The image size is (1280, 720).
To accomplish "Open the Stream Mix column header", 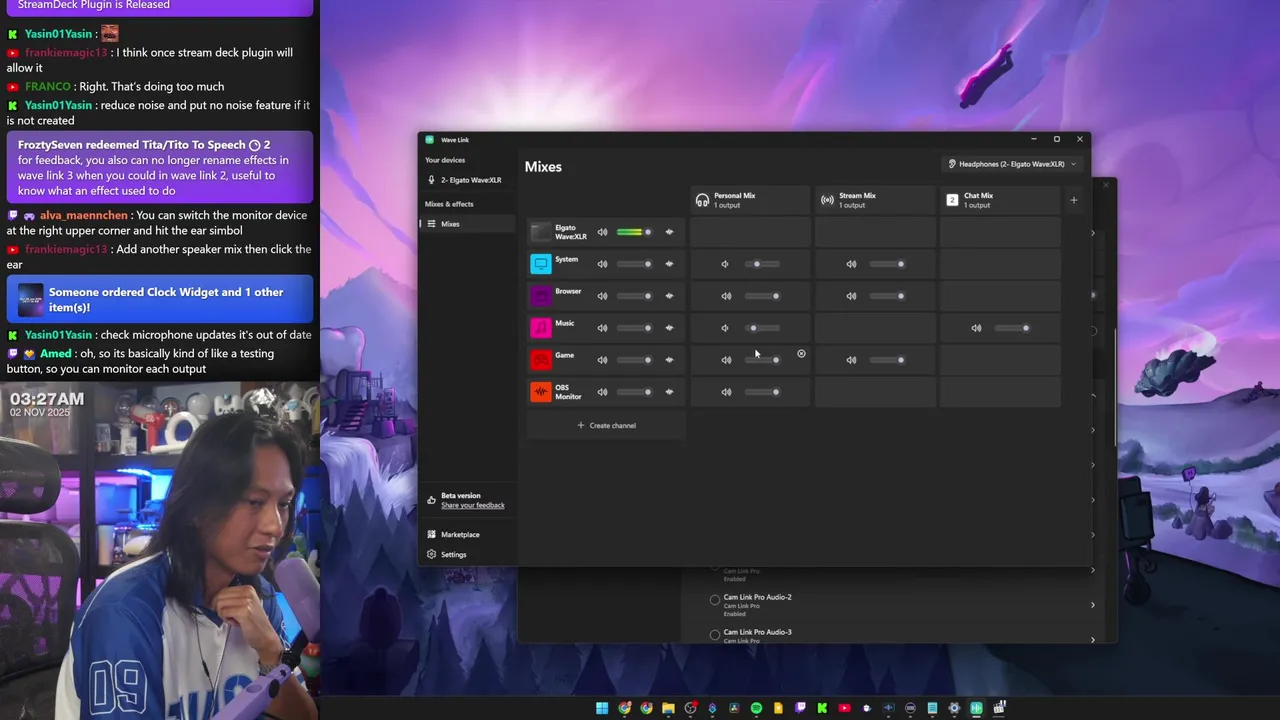I will pos(875,200).
